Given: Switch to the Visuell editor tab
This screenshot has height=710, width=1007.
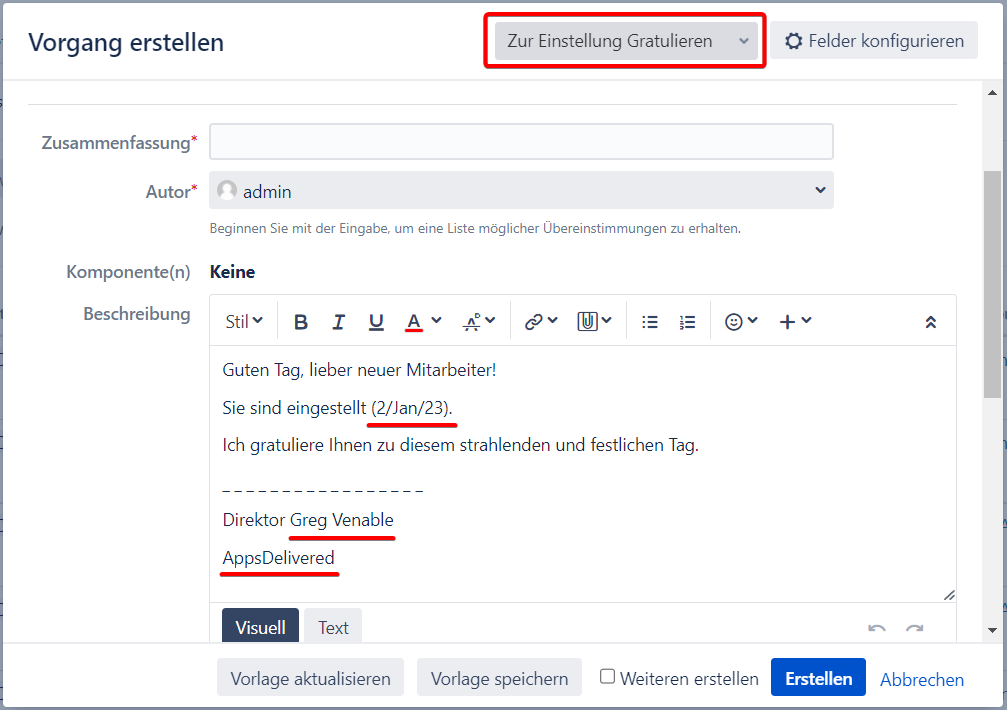Looking at the screenshot, I should 260,627.
